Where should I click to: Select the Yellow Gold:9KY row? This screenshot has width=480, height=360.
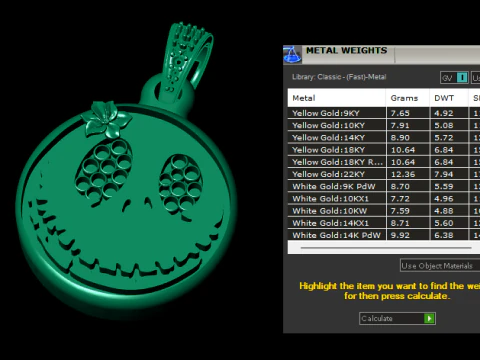tap(384, 113)
